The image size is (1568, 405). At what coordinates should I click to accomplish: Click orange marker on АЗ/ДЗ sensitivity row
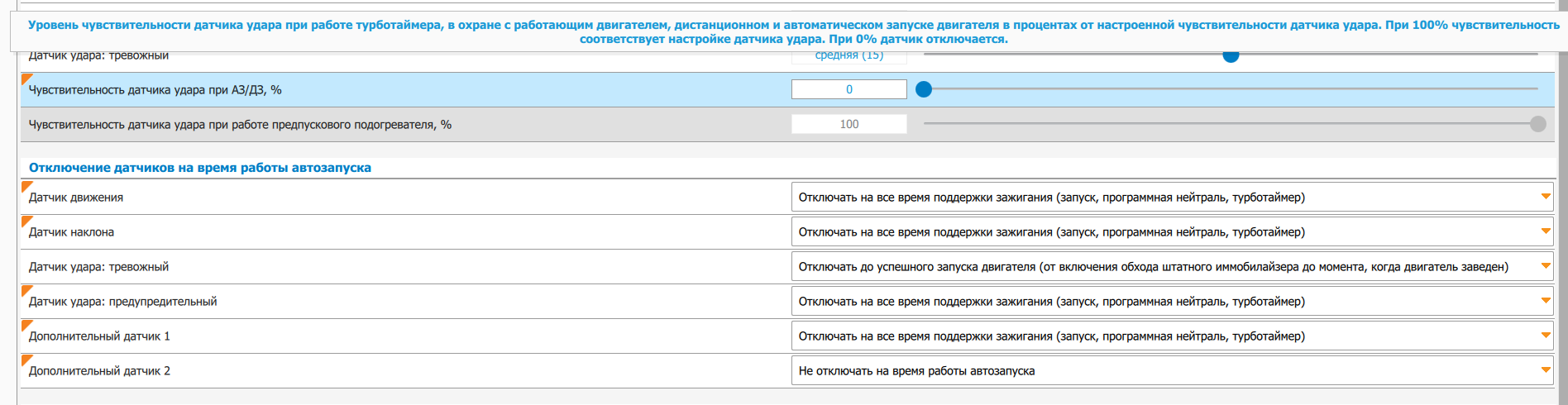(26, 78)
